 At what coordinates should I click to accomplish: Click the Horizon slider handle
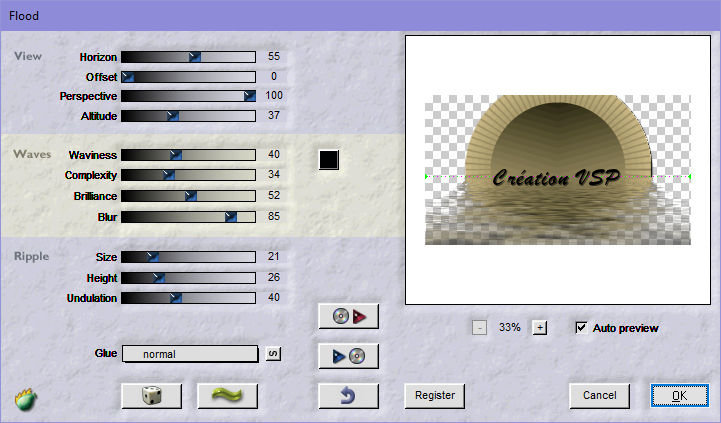point(195,57)
